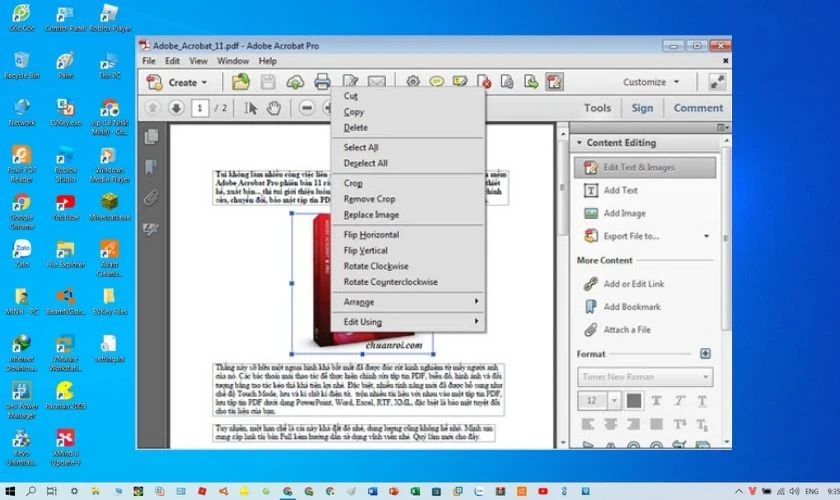Switch to Comment pane tab

coord(698,108)
